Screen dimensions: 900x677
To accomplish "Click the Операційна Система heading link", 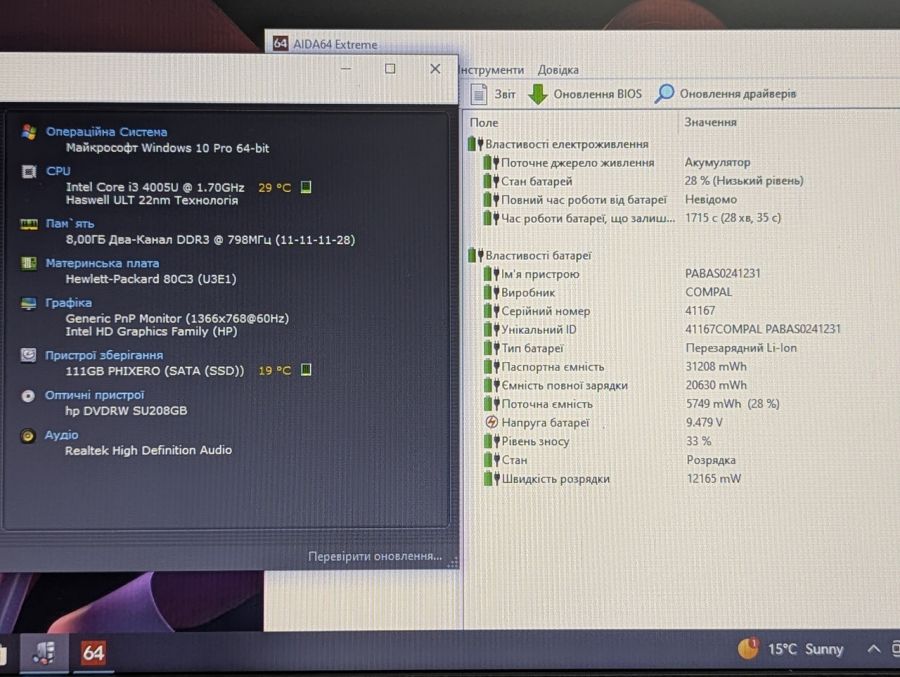I will [x=107, y=131].
